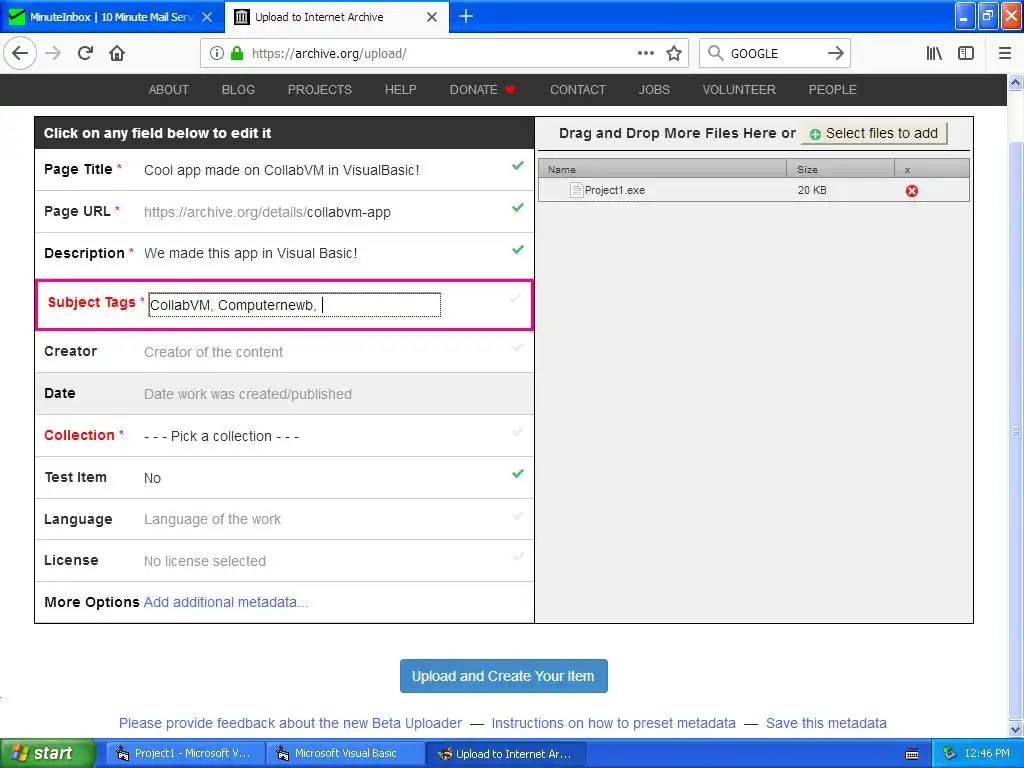Click the browser forward arrow
This screenshot has width=1024, height=768.
coord(54,54)
